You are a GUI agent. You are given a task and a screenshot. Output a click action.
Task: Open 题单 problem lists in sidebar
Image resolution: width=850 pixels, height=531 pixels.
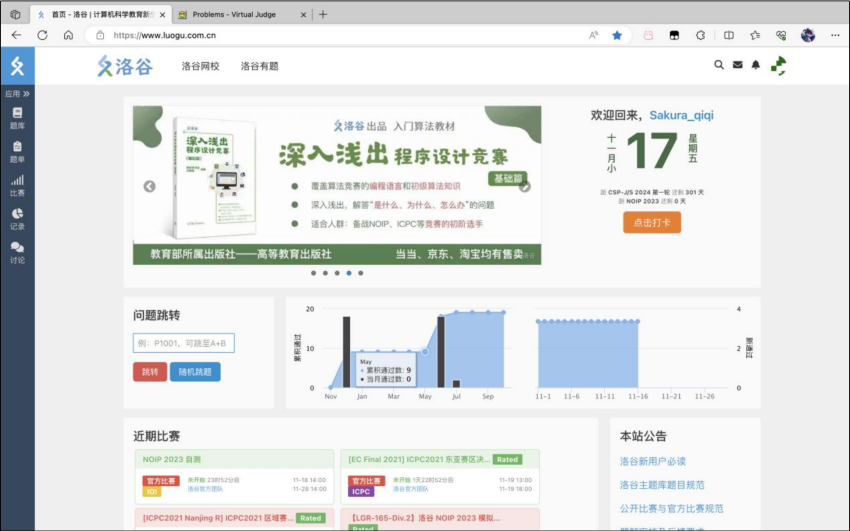click(17, 152)
